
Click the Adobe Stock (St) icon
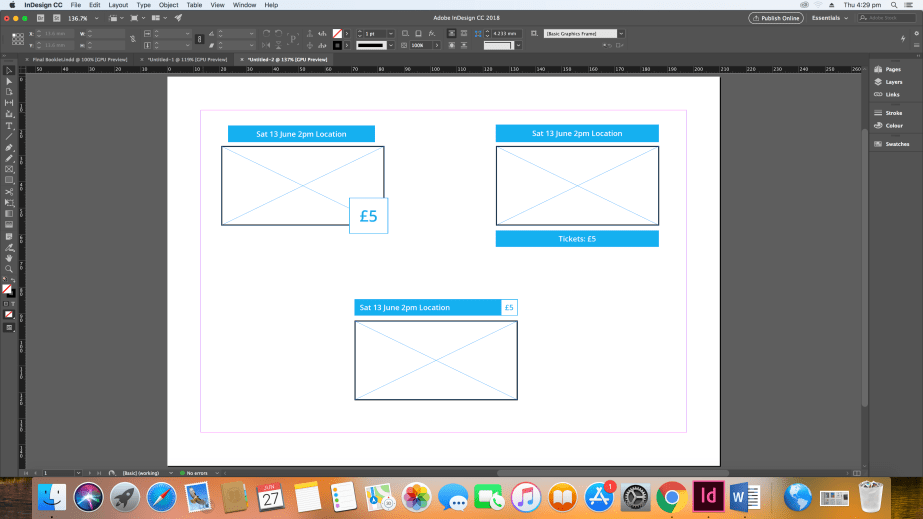coord(57,18)
